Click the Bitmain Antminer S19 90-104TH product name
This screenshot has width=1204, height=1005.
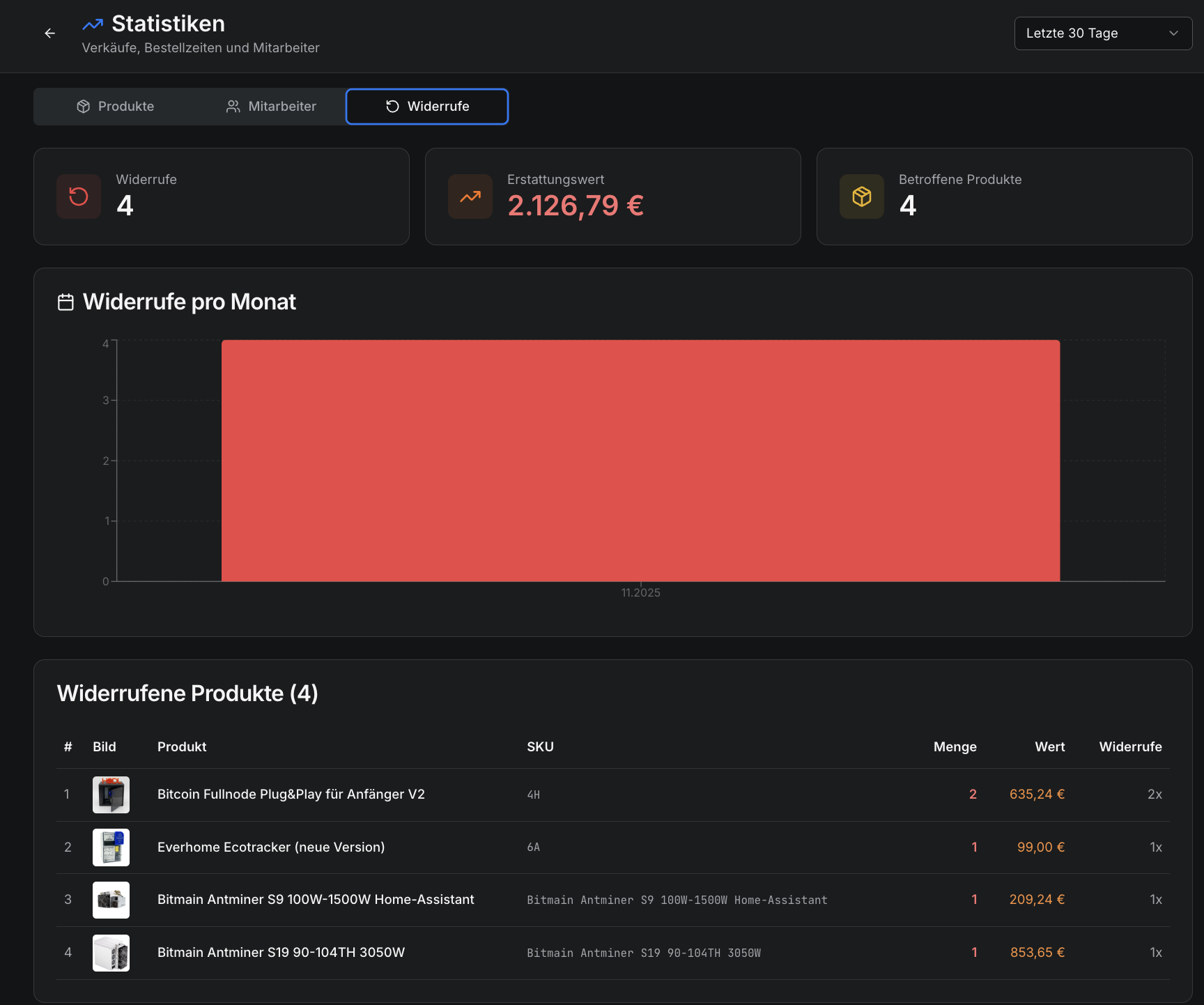[x=281, y=952]
